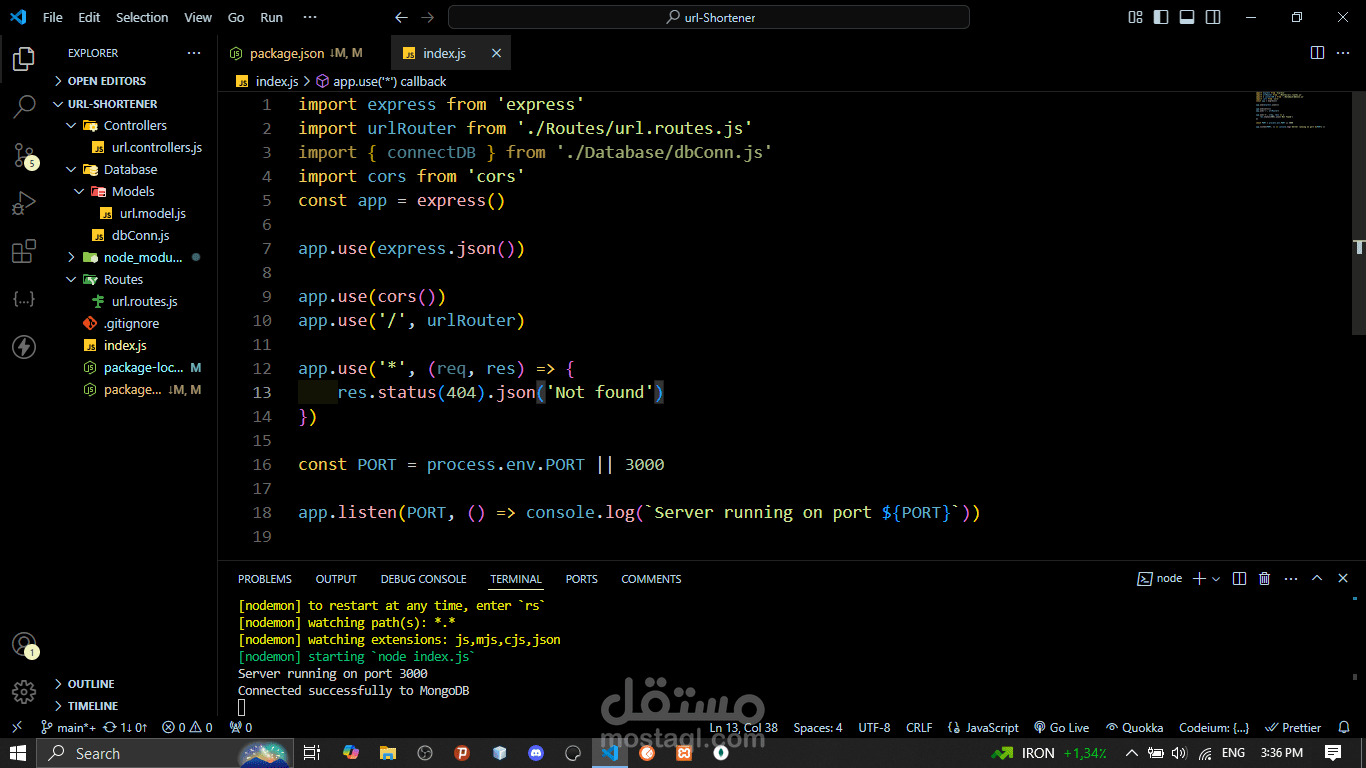Viewport: 1366px width, 768px height.
Task: Expand the node_modules folder
Action: (x=71, y=257)
